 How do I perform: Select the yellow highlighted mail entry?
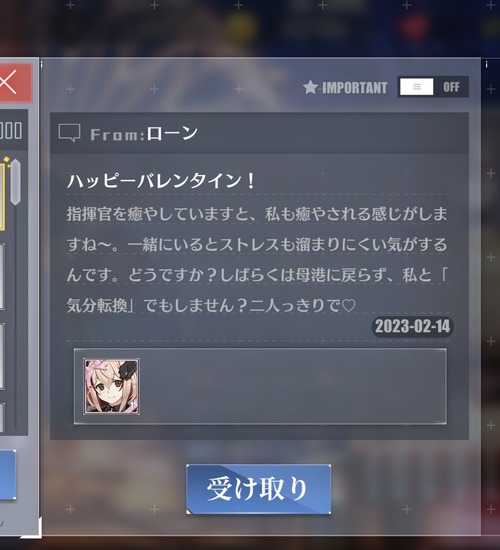(2, 195)
